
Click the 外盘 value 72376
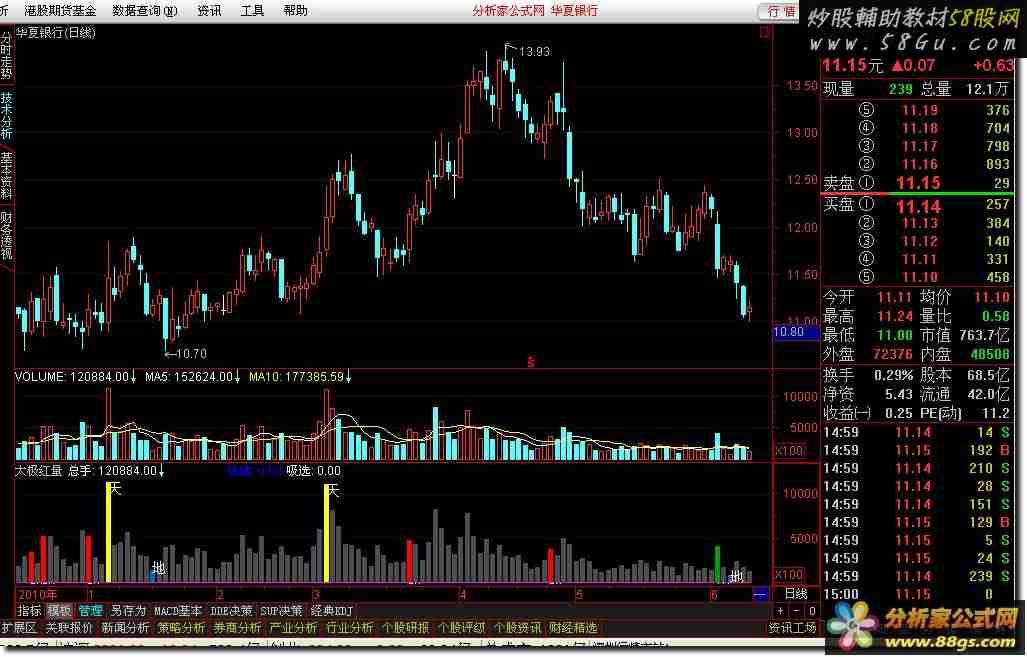point(893,354)
